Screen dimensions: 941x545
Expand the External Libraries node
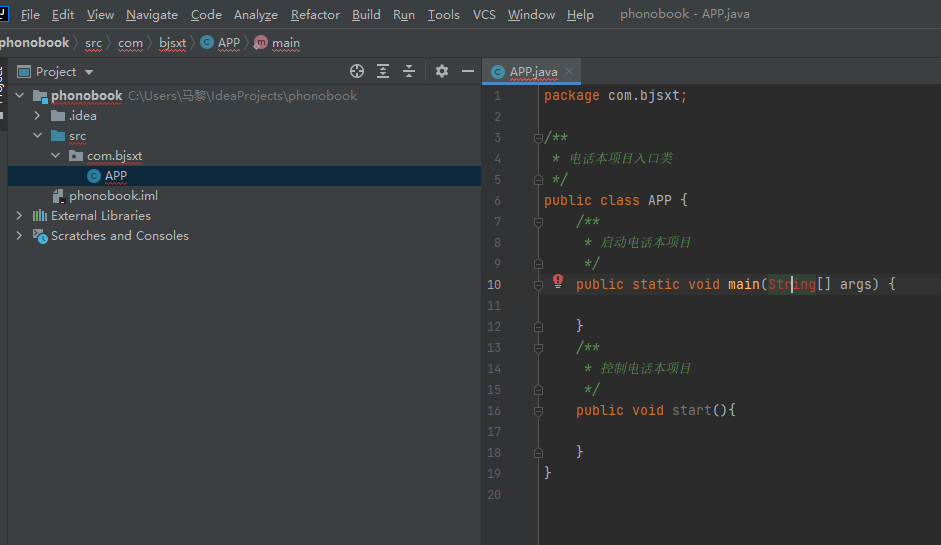coord(19,215)
